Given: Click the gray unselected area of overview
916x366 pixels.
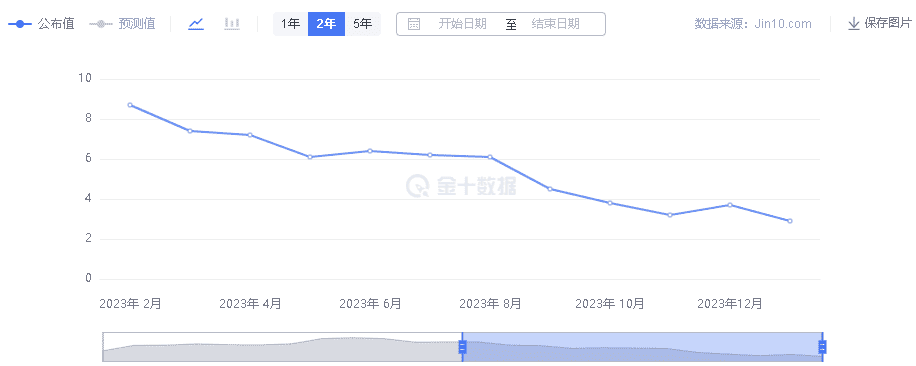Looking at the screenshot, I should (283, 347).
